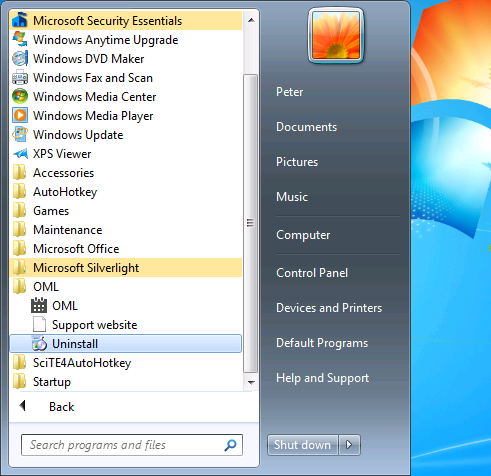491x476 pixels.
Task: Click the Uninstall icon under OML
Action: click(x=39, y=344)
